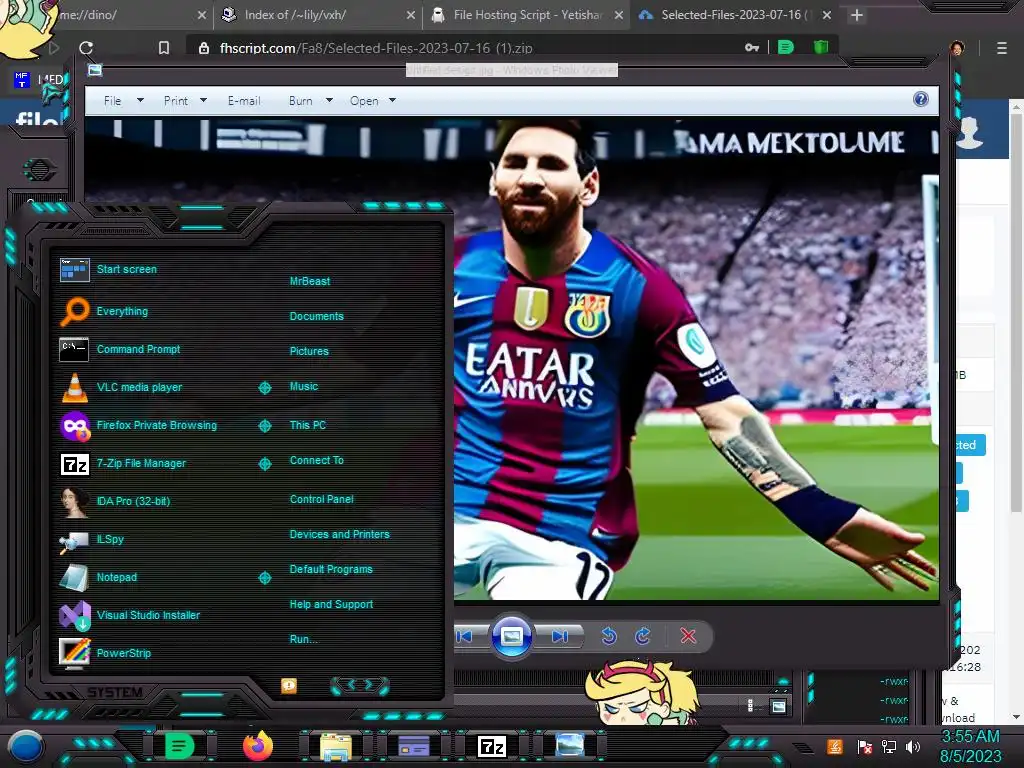
Task: Expand Notepad jump list arrow
Action: (264, 578)
